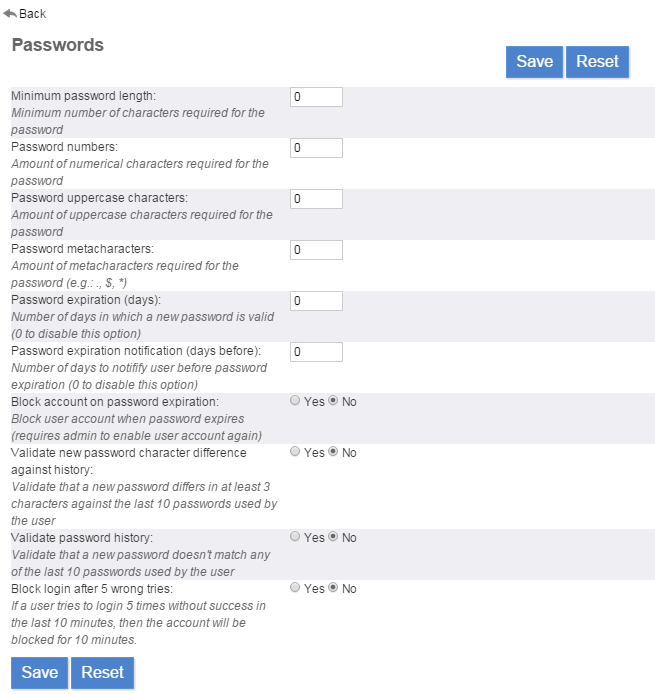
Task: Select the Password uppercase characters field
Action: pyautogui.click(x=316, y=199)
